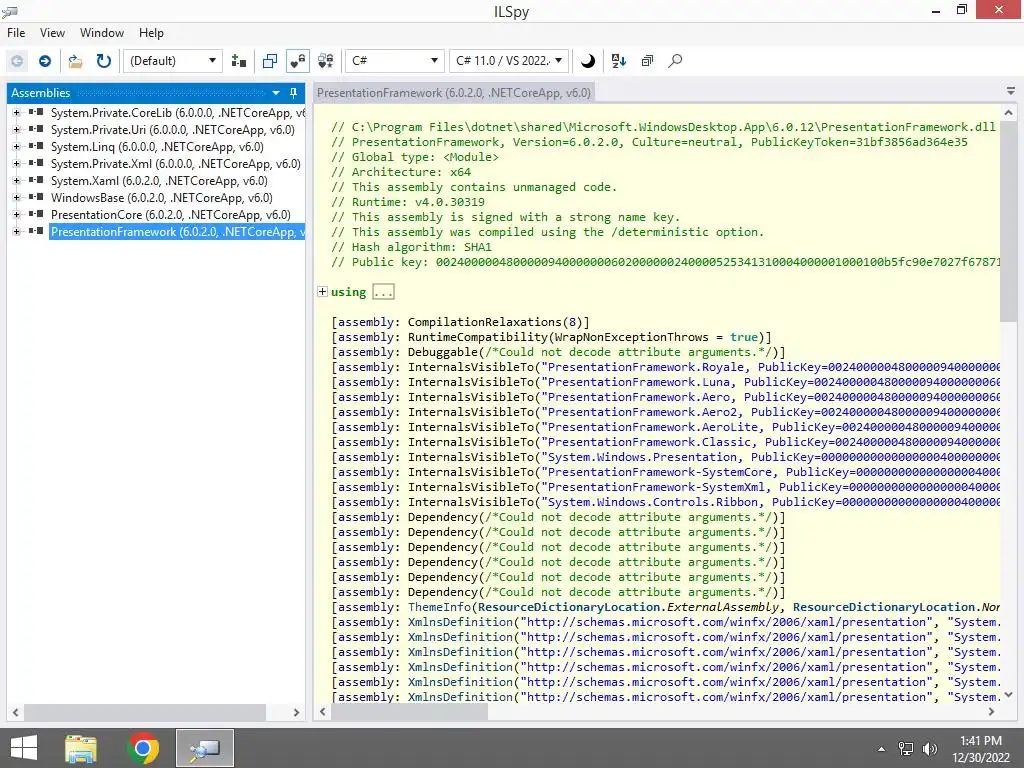Show hidden tray icons arrow
This screenshot has height=768, width=1024.
click(882, 749)
